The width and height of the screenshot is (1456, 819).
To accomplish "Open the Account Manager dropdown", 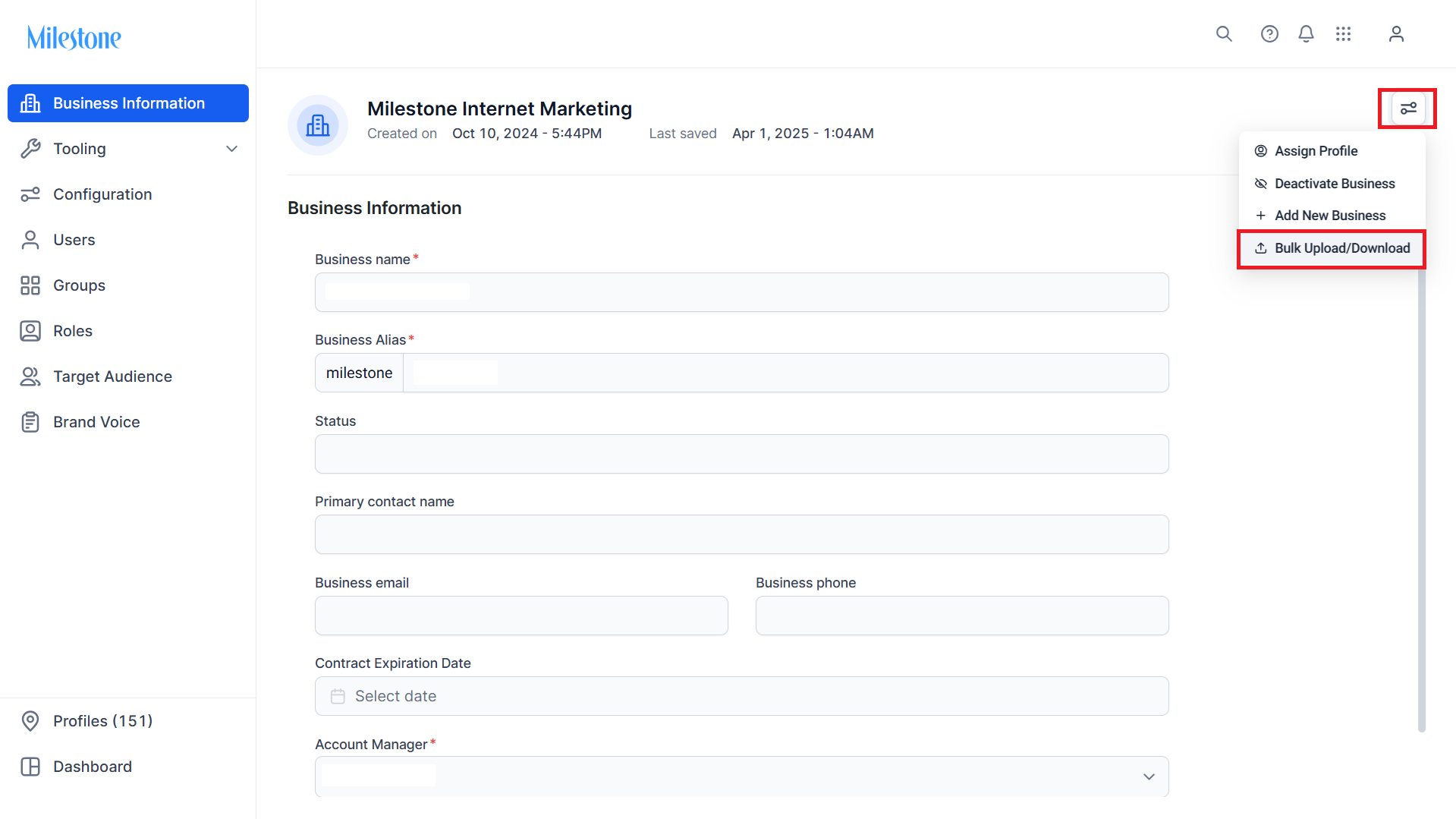I will click(742, 776).
